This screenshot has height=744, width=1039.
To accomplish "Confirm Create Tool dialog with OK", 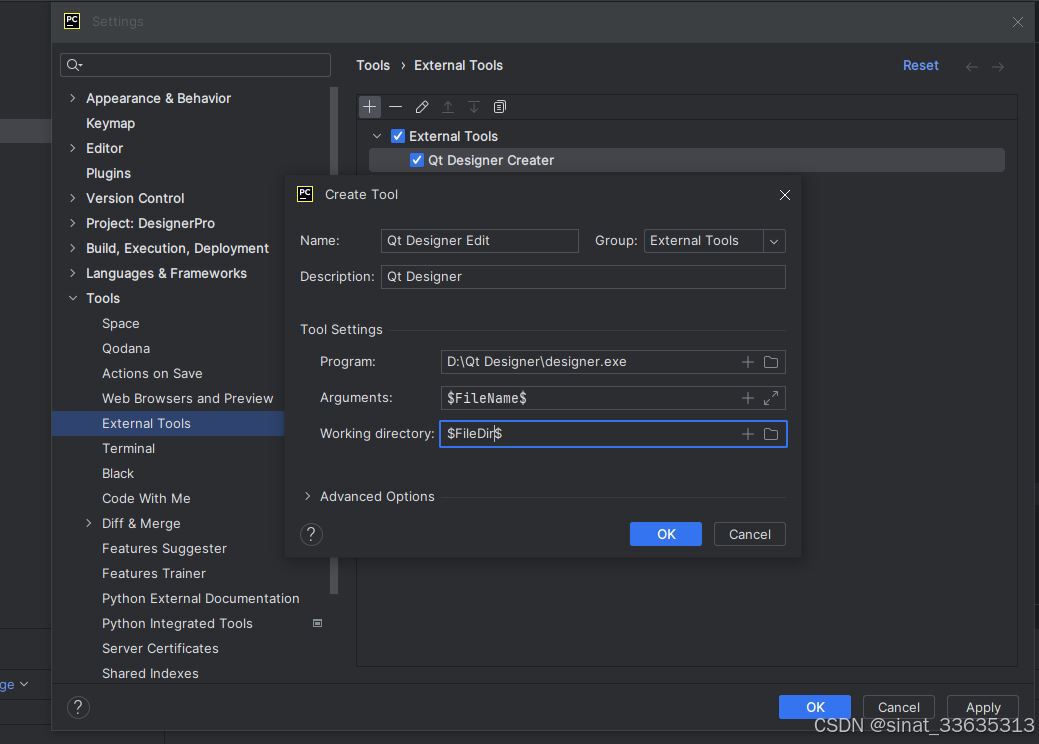I will [665, 534].
